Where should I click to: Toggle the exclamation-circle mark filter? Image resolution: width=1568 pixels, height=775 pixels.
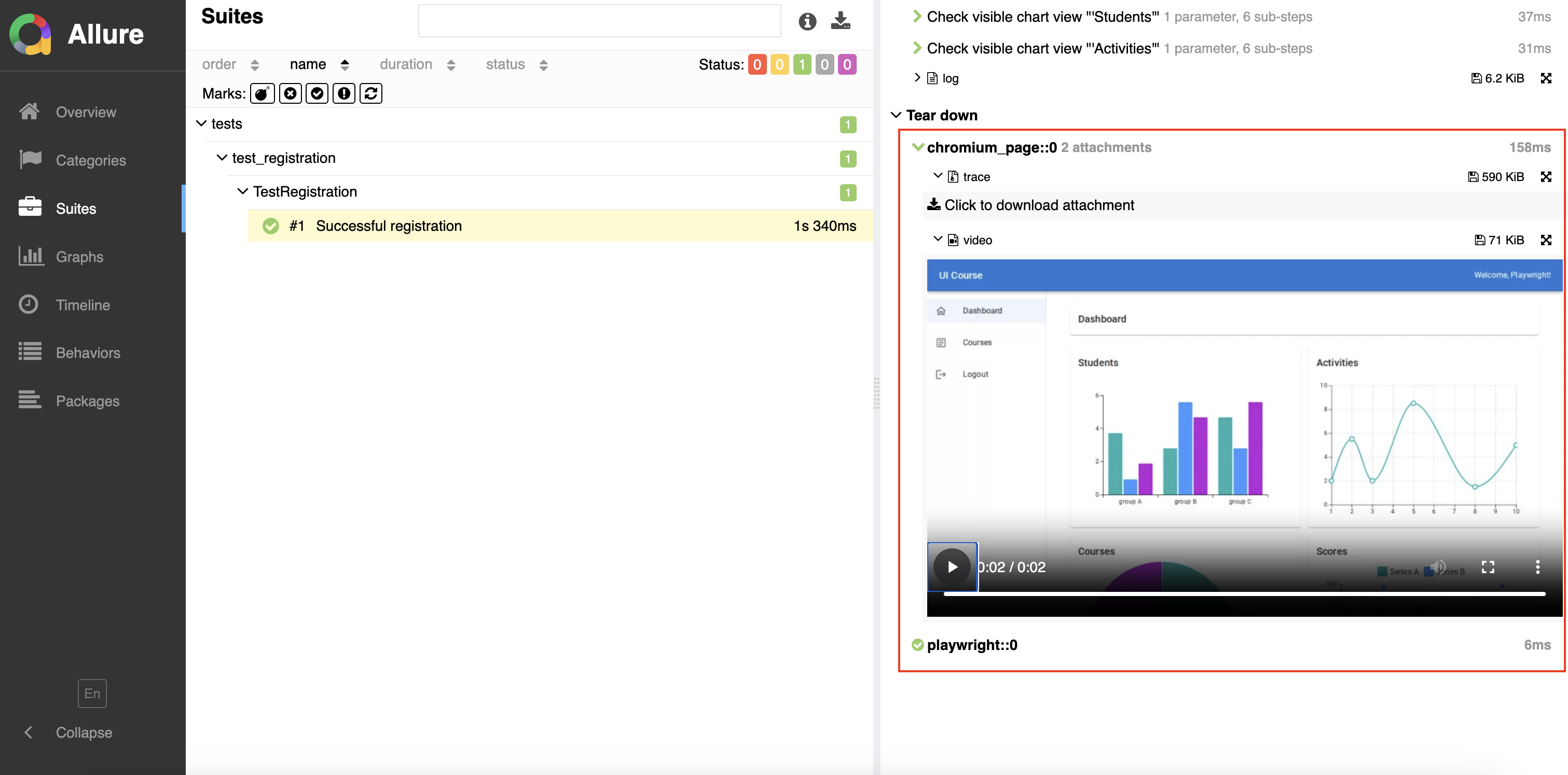pos(344,94)
